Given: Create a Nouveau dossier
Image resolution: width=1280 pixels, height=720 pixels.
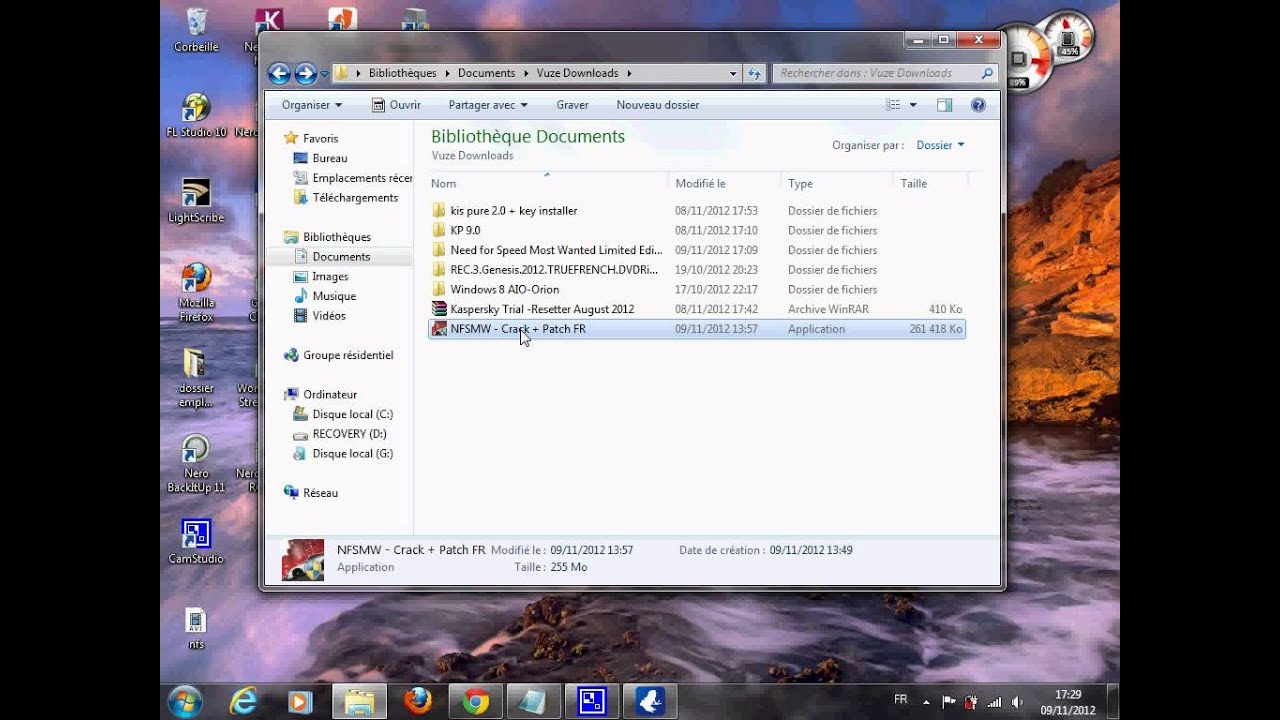Looking at the screenshot, I should (x=657, y=105).
